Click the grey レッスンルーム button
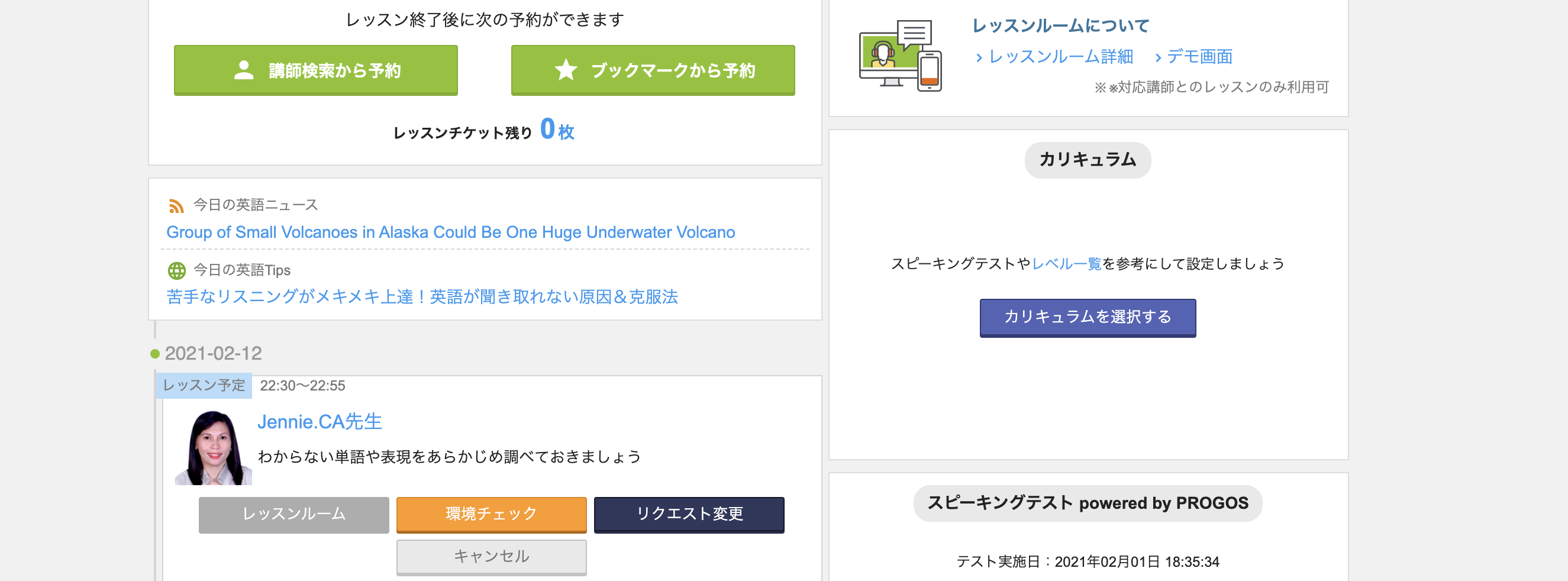This screenshot has height=581, width=1568. point(293,514)
